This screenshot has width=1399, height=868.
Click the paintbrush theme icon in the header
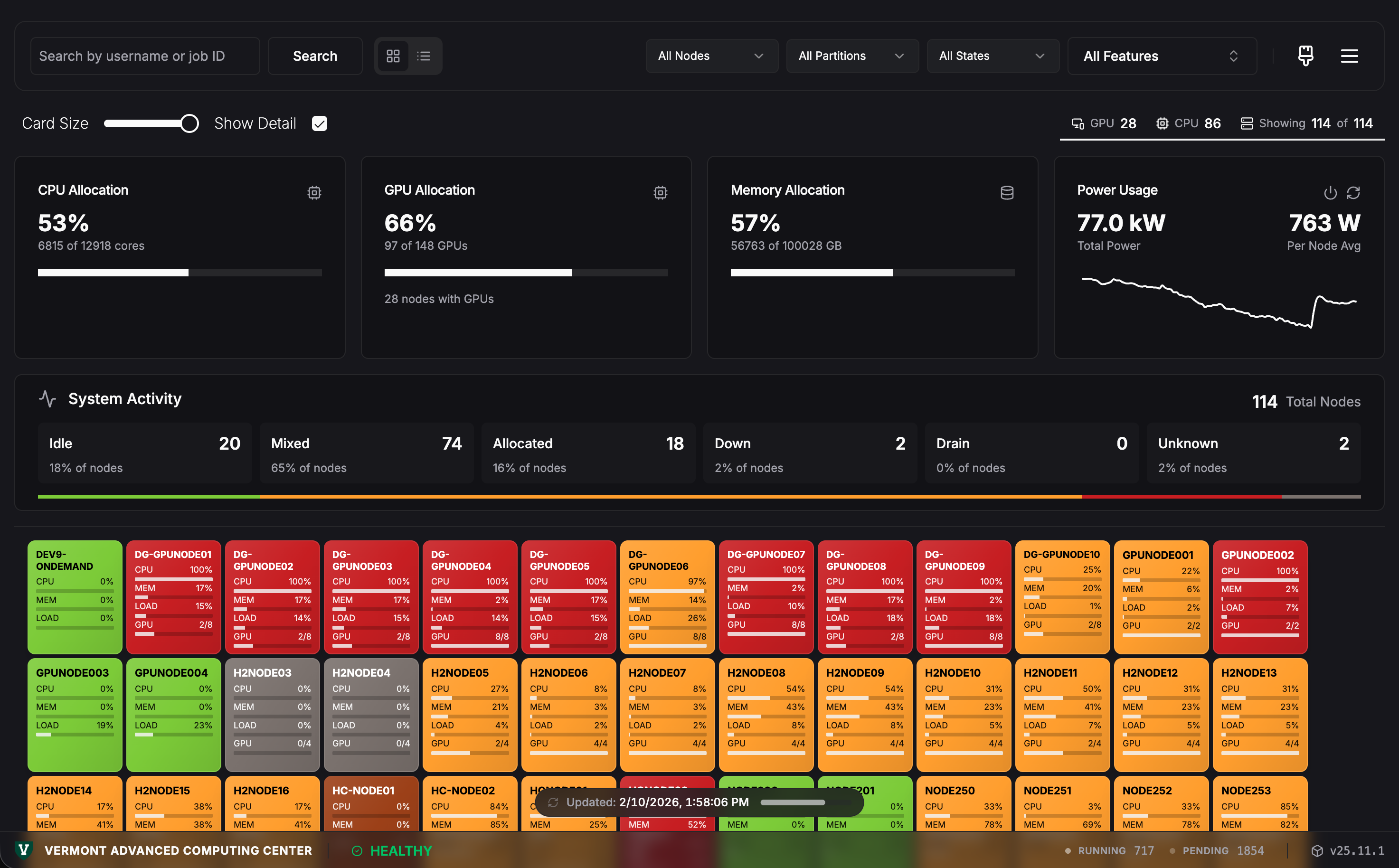click(1305, 56)
